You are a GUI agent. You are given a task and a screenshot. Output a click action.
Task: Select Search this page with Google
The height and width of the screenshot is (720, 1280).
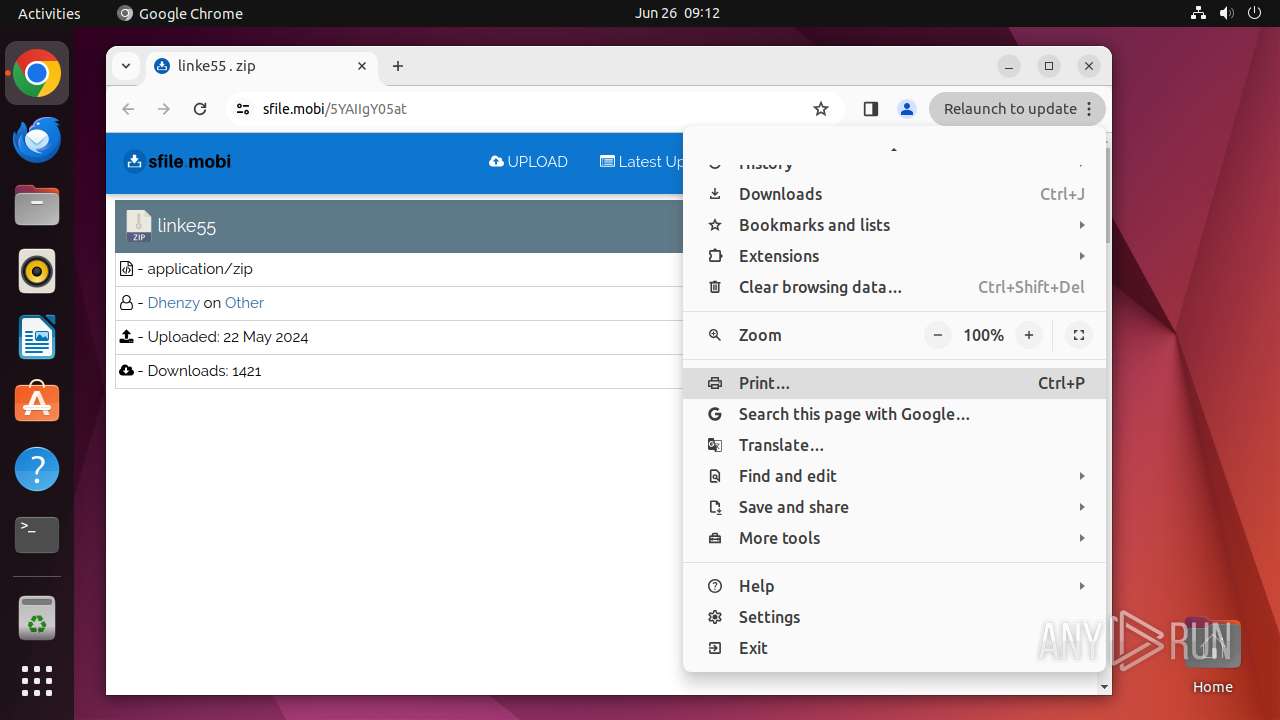(895, 414)
